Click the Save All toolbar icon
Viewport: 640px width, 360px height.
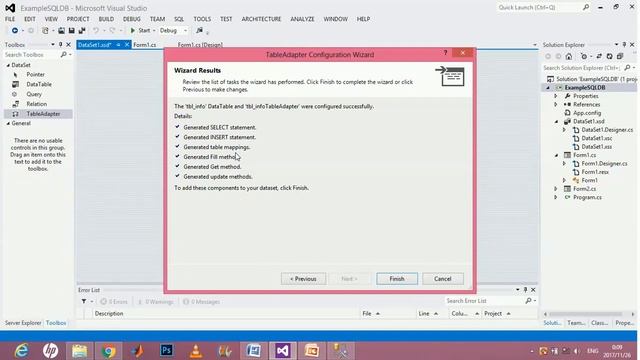[82, 31]
